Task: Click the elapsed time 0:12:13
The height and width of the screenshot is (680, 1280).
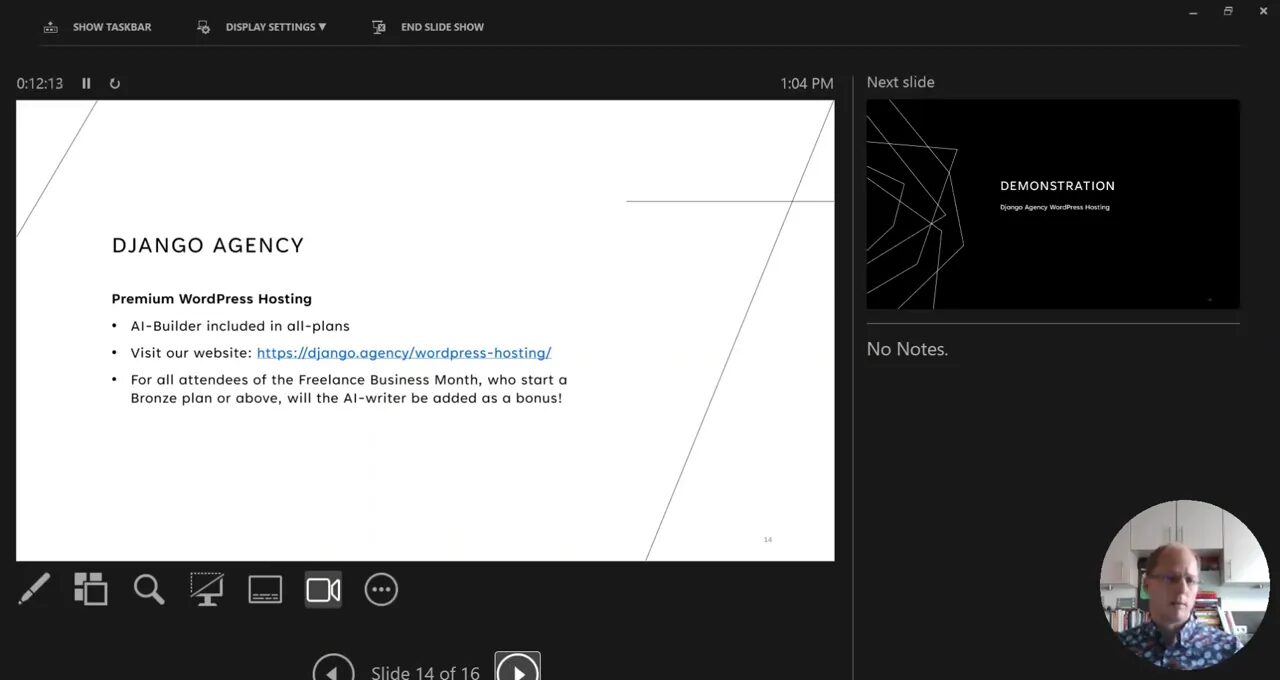Action: (x=40, y=84)
